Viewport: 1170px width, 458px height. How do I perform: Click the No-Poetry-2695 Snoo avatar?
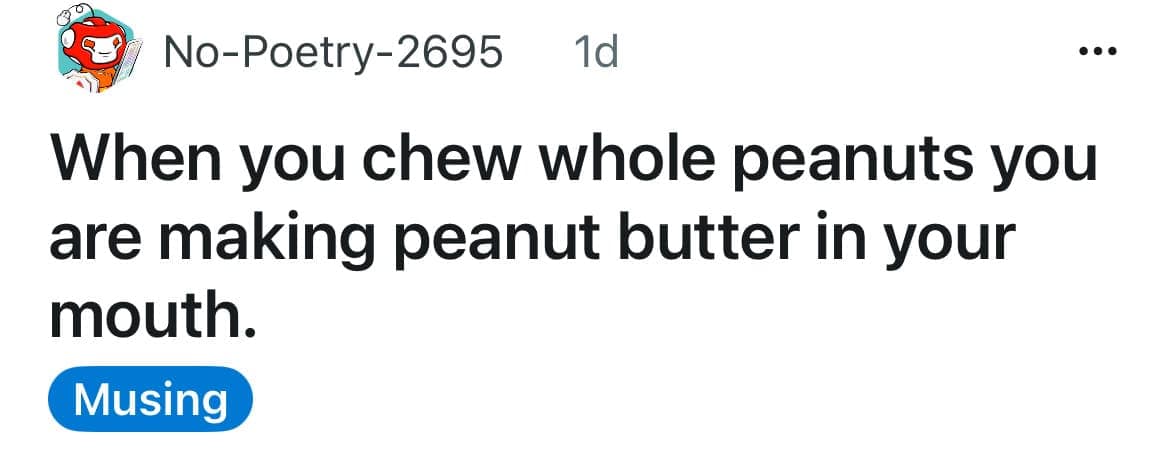[x=98, y=50]
